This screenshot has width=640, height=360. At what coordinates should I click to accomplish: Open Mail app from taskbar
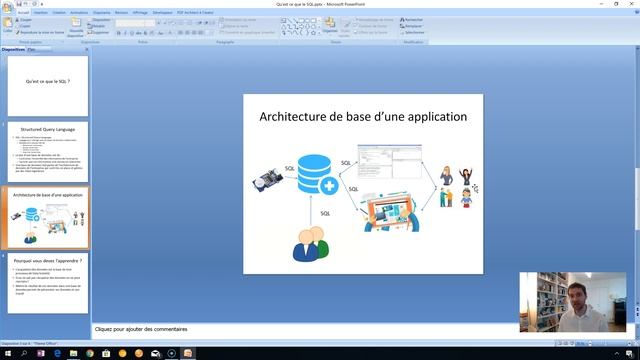pos(155,353)
